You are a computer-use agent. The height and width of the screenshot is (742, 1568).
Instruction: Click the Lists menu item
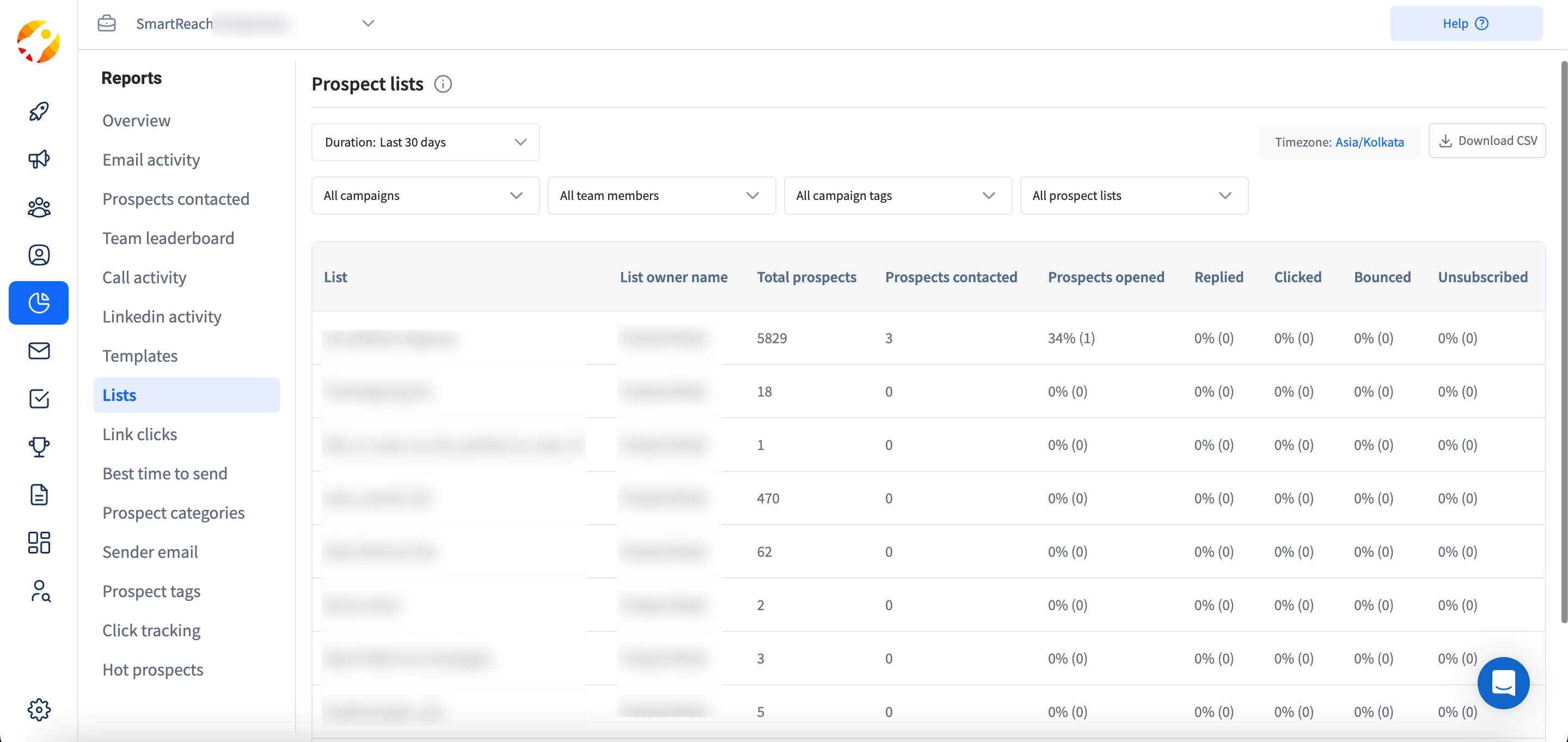pyautogui.click(x=119, y=395)
